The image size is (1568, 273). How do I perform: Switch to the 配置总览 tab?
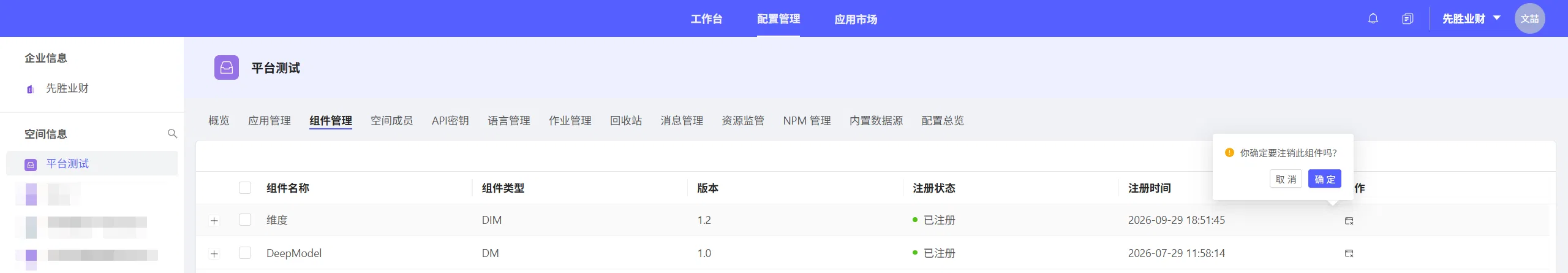tap(943, 121)
